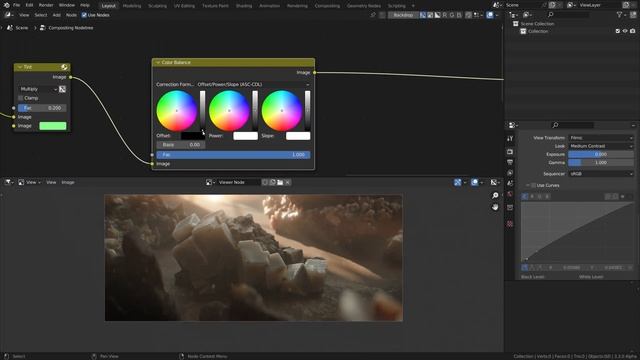Screen dimensions: 640x360
Task: Open the Image menu in image editor
Action: pyautogui.click(x=68, y=182)
